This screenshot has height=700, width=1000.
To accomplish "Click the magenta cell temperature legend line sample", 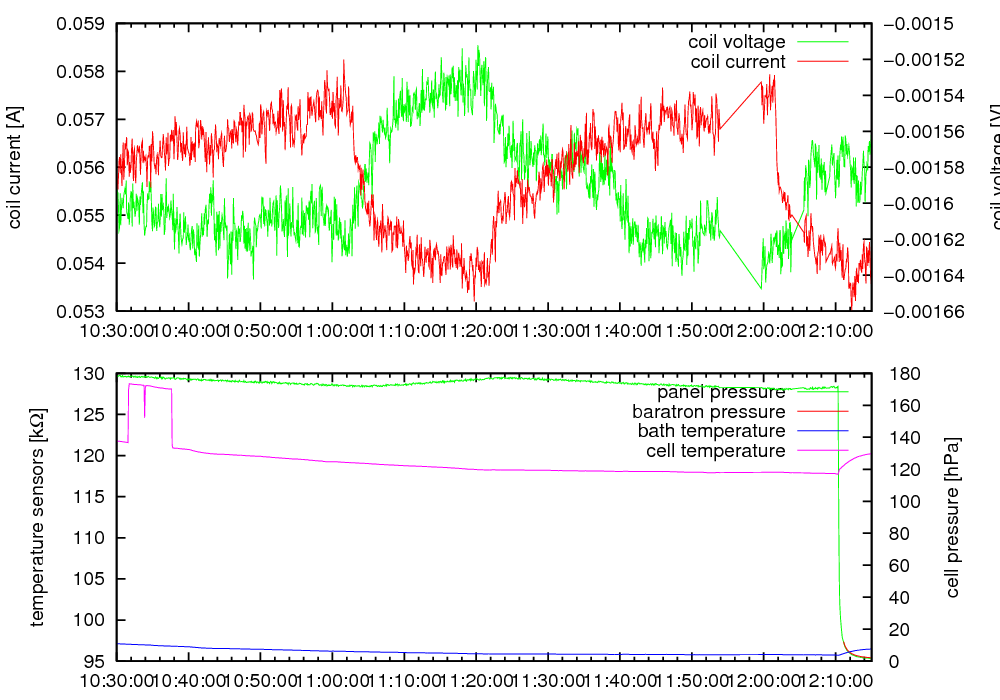I will coord(822,451).
